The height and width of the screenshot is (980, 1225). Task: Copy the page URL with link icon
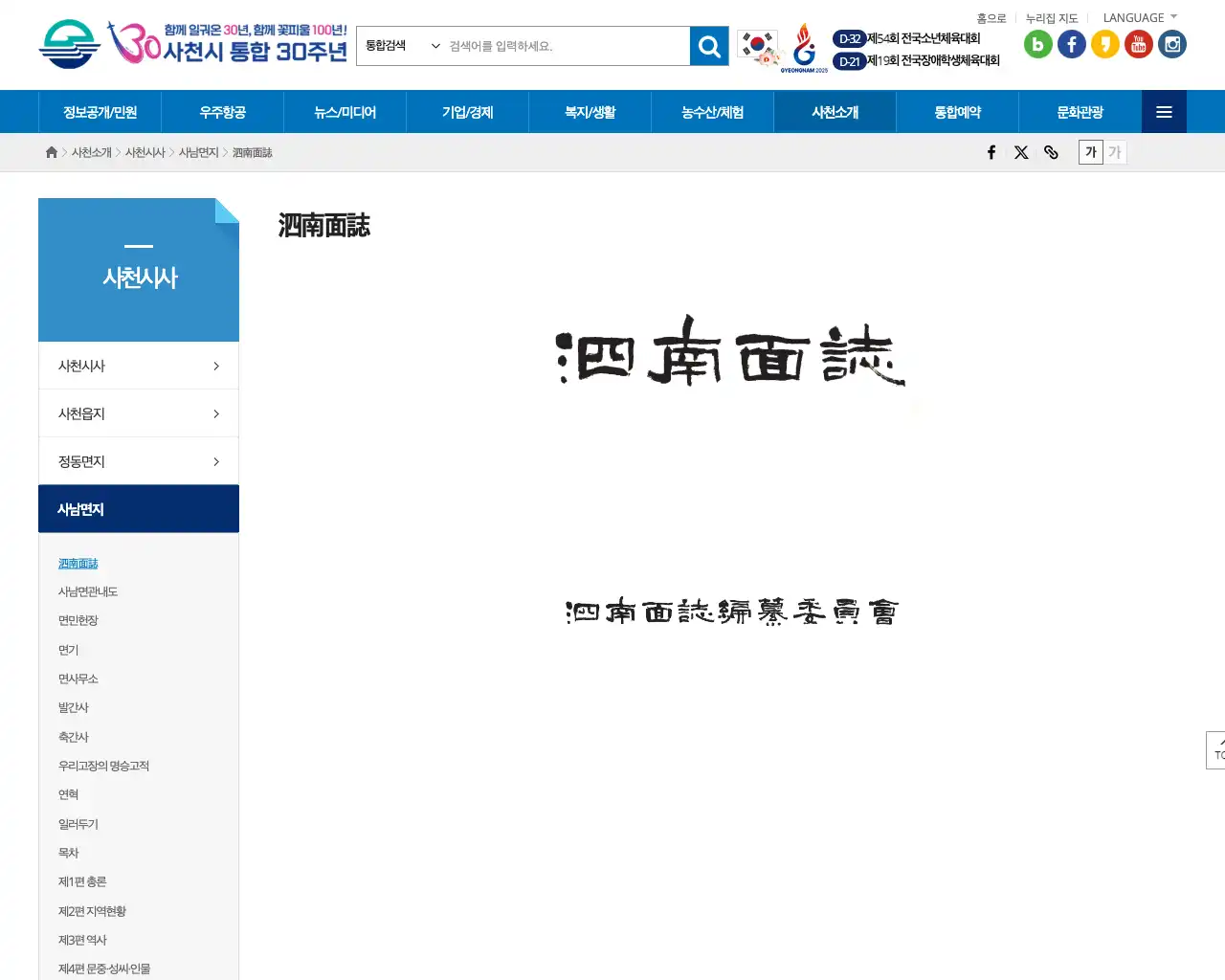1051,152
